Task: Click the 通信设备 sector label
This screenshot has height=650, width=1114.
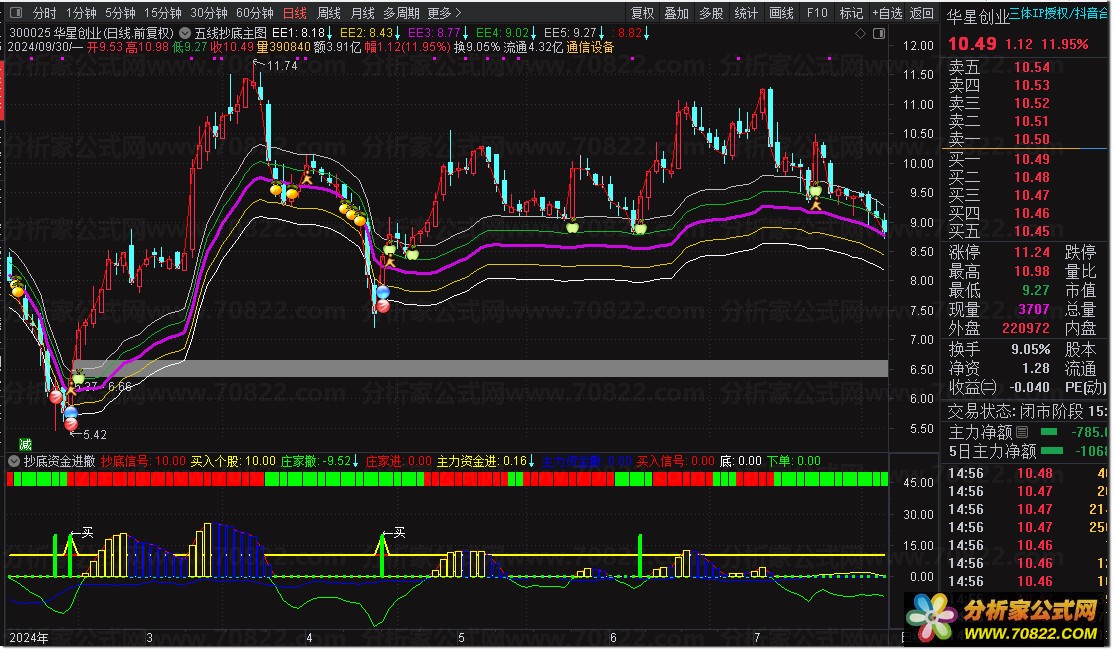Action: [590, 47]
